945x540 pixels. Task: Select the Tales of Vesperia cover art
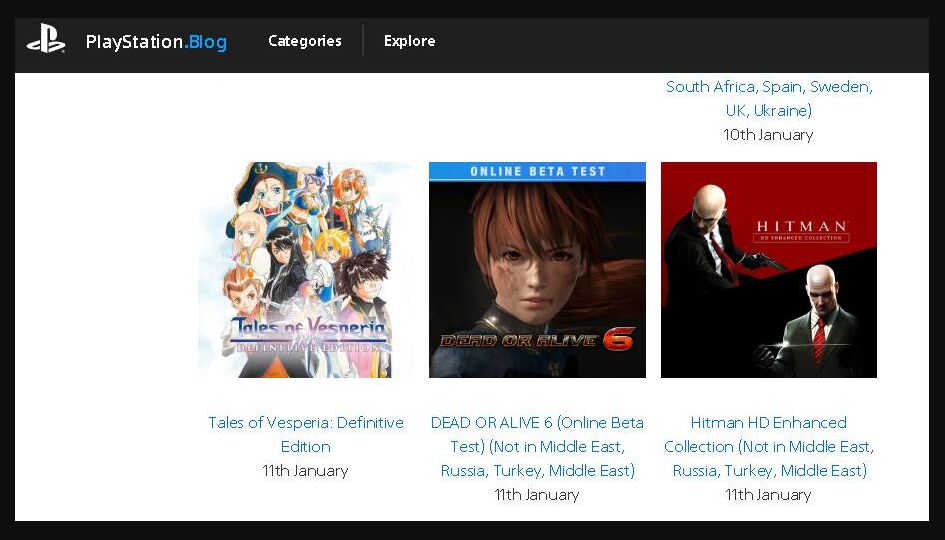point(306,270)
